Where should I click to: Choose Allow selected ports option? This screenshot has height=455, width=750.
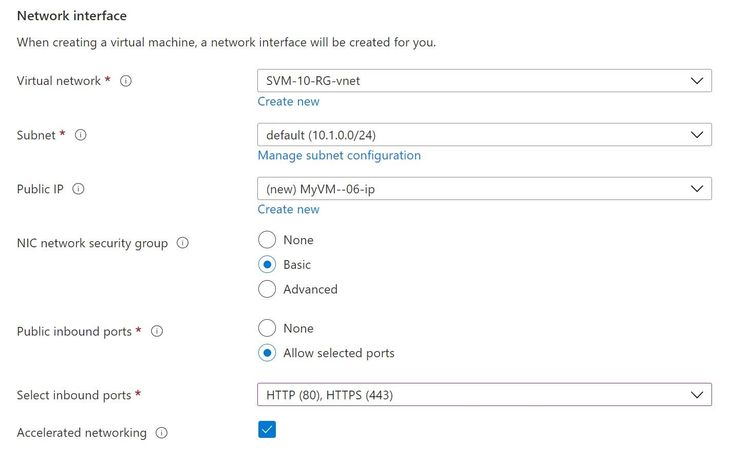(x=267, y=353)
